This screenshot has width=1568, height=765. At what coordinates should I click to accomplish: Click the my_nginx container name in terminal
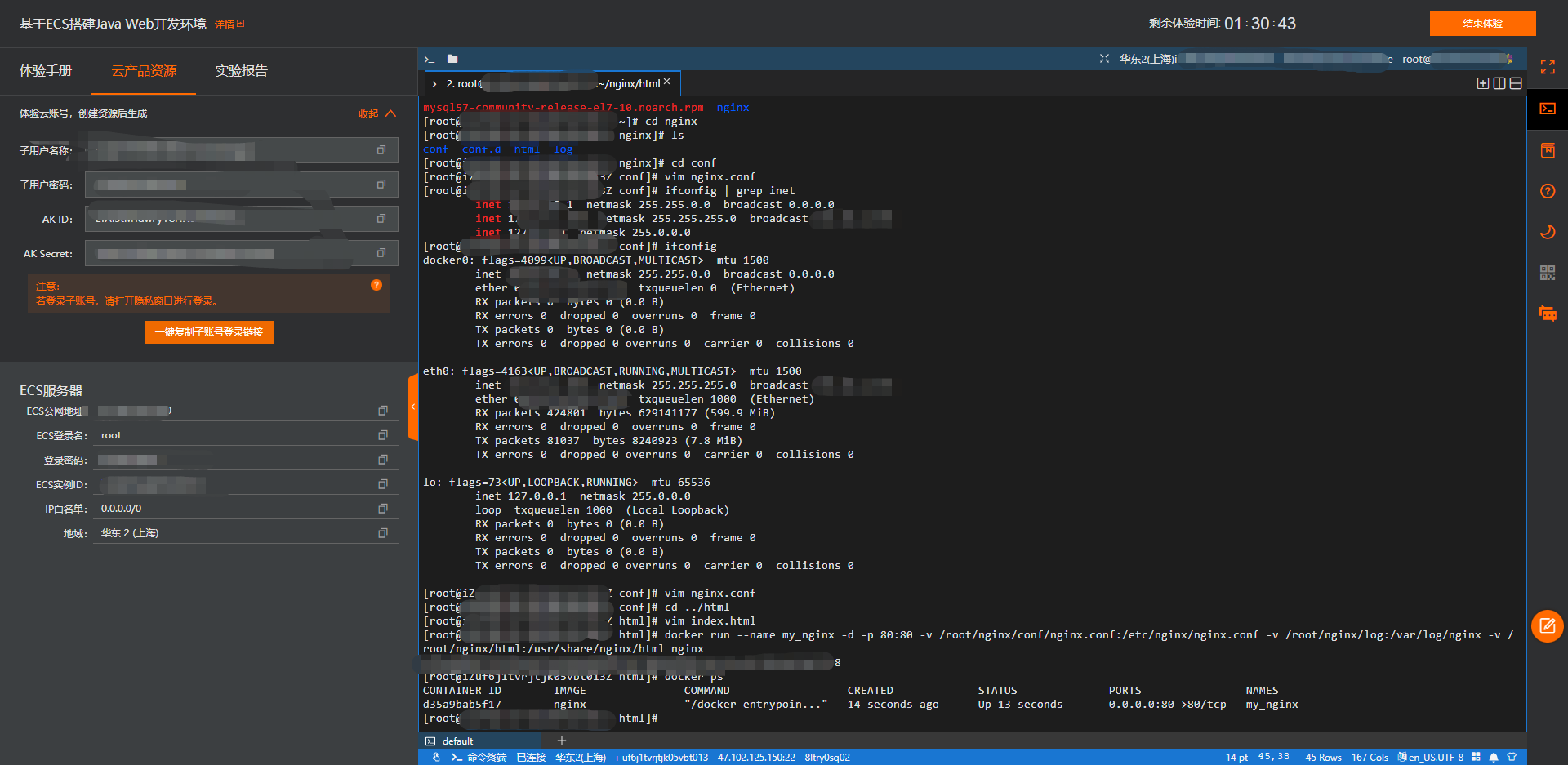coord(1272,705)
